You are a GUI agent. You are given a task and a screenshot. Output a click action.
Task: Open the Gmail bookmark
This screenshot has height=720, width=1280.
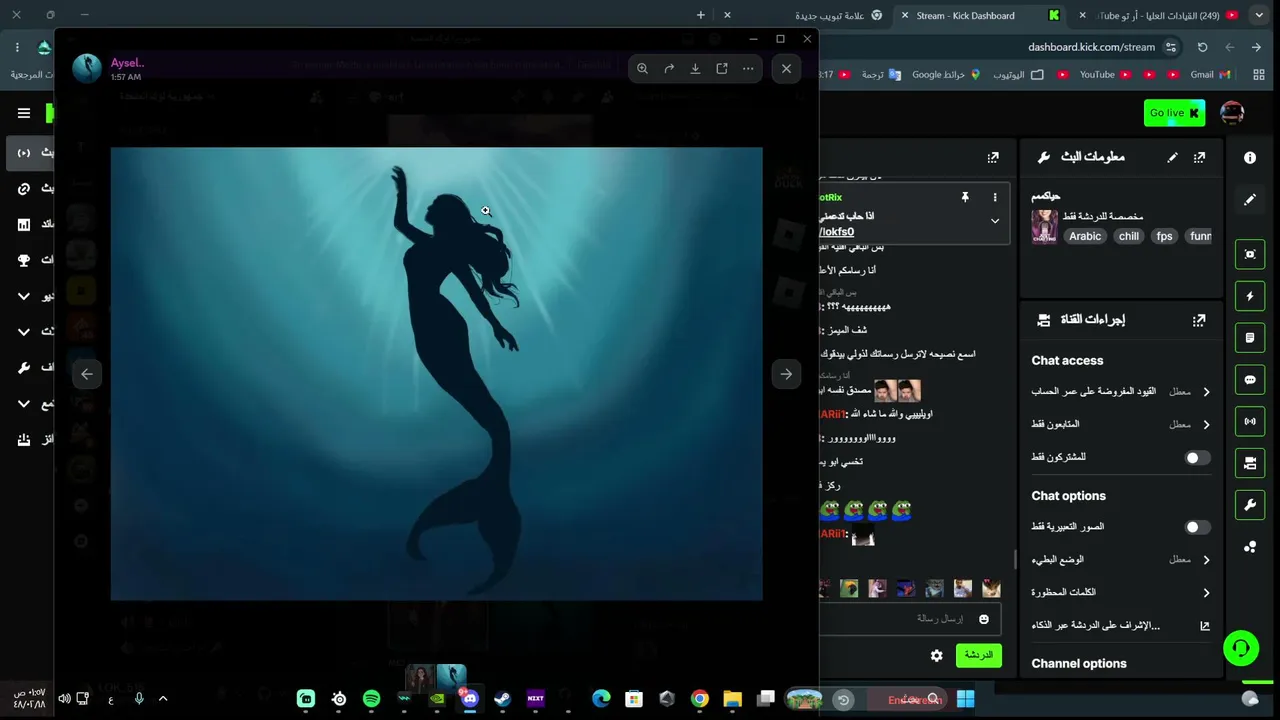click(1210, 74)
